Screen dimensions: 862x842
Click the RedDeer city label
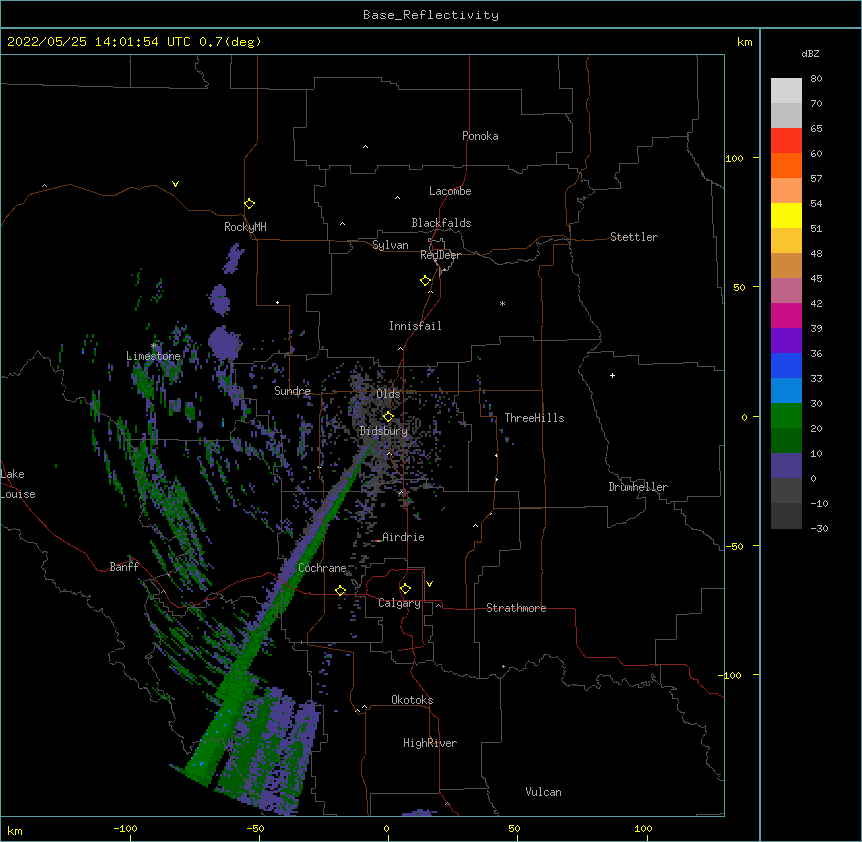point(440,255)
